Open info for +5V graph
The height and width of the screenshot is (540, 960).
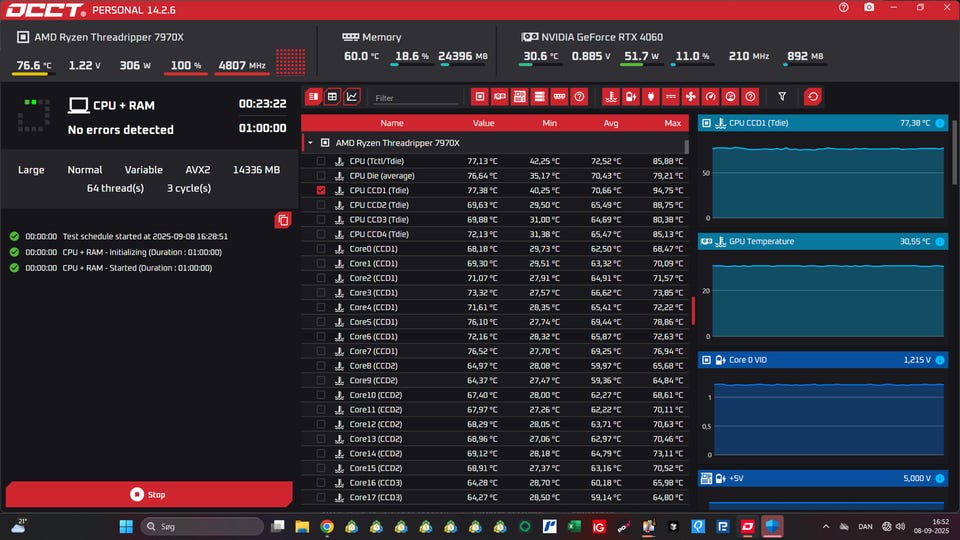pyautogui.click(x=940, y=479)
